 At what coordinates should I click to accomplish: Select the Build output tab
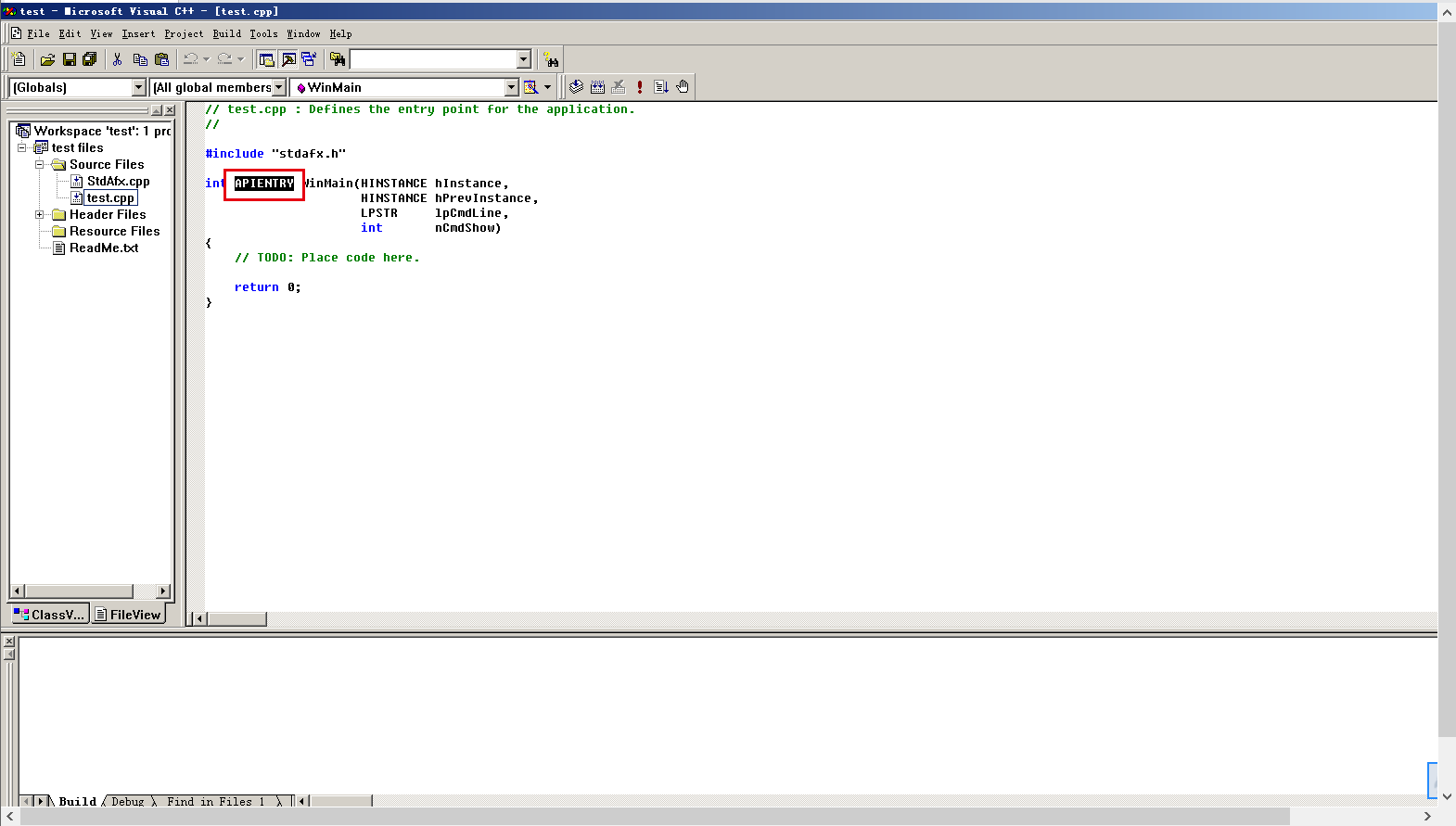(x=78, y=801)
